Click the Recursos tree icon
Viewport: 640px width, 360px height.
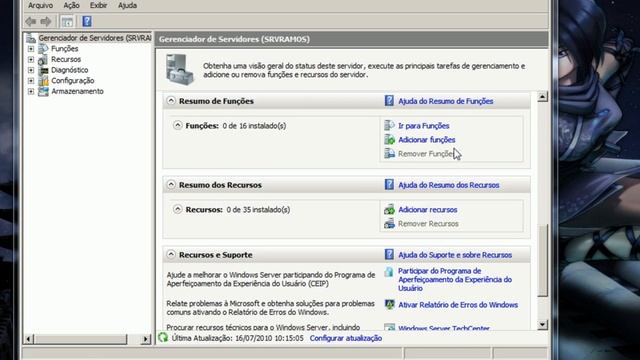coord(43,60)
